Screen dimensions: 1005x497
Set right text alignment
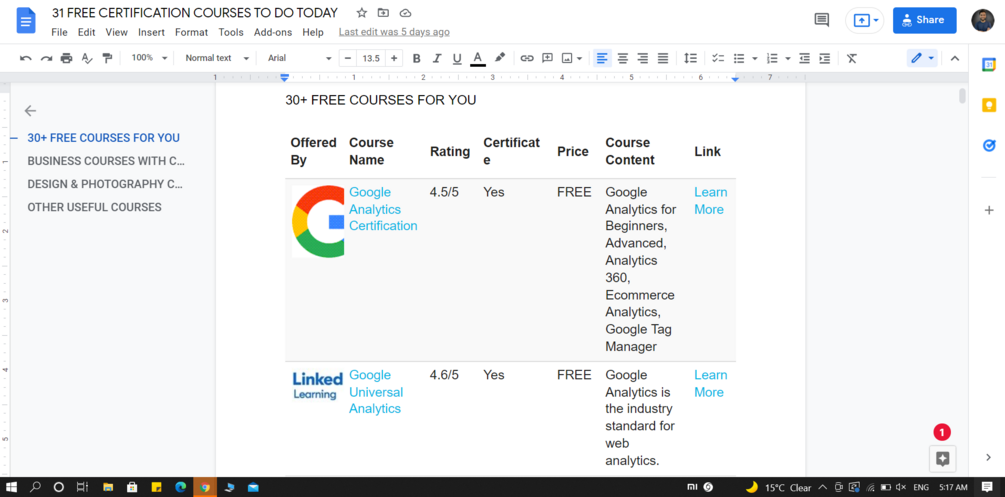643,58
